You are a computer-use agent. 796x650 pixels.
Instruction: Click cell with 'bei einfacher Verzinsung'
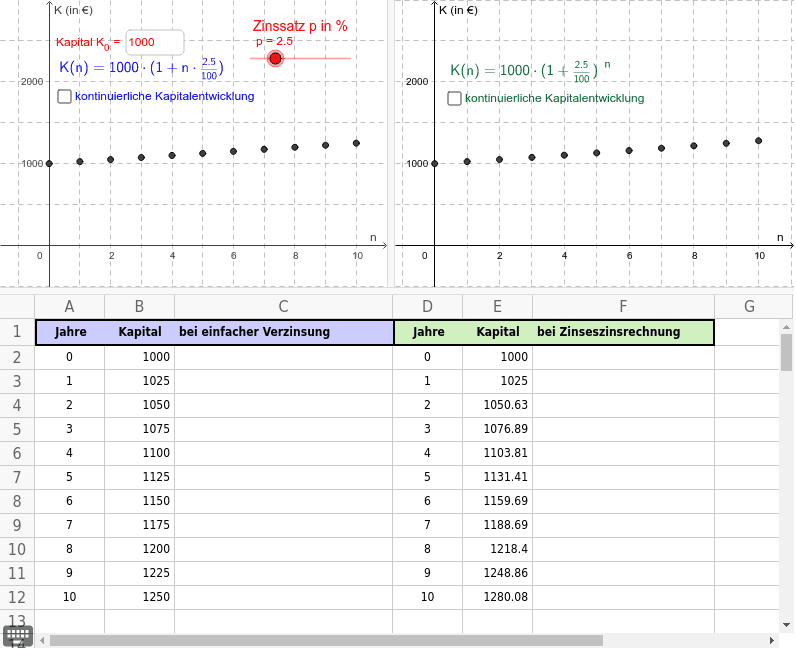284,332
